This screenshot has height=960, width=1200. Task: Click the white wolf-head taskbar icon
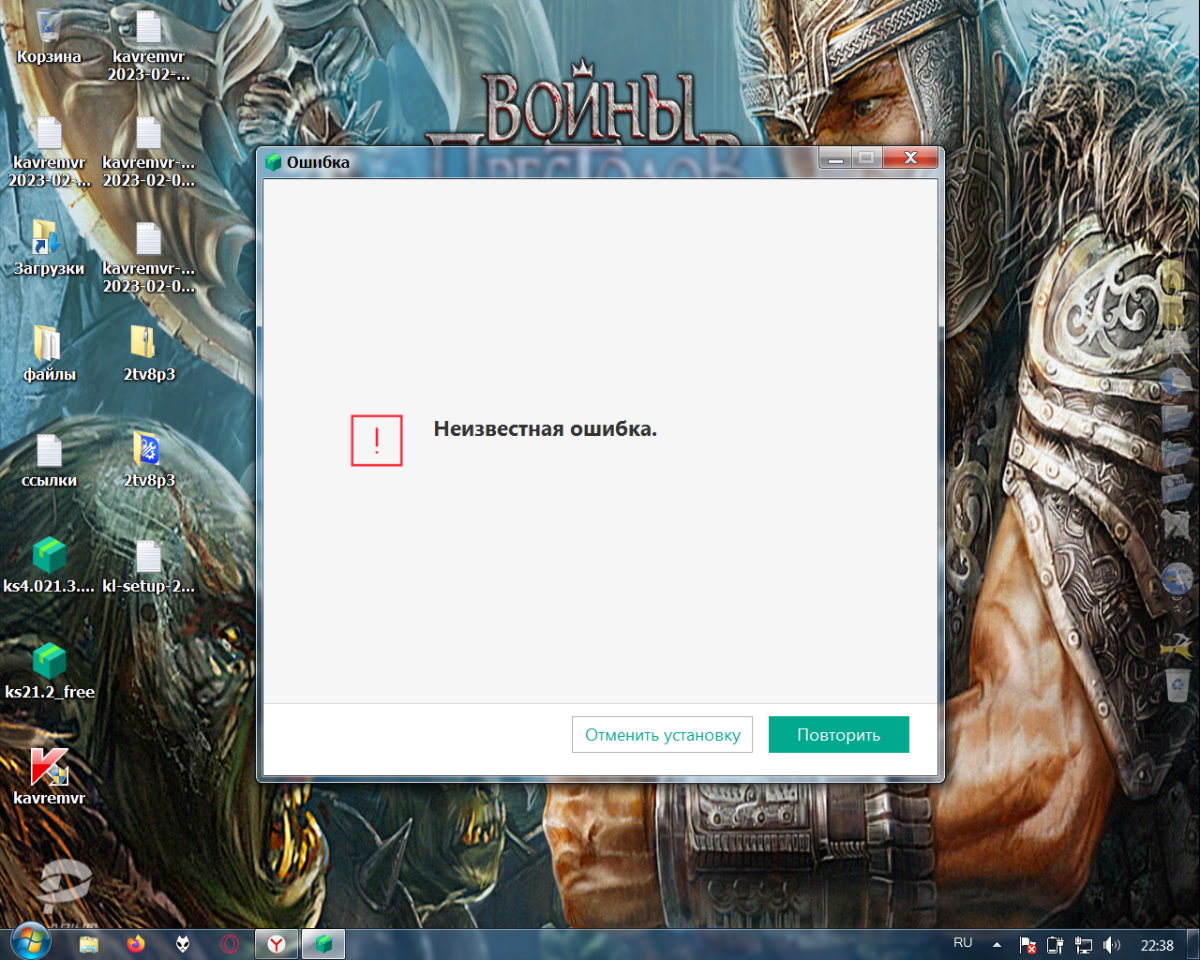pos(183,943)
